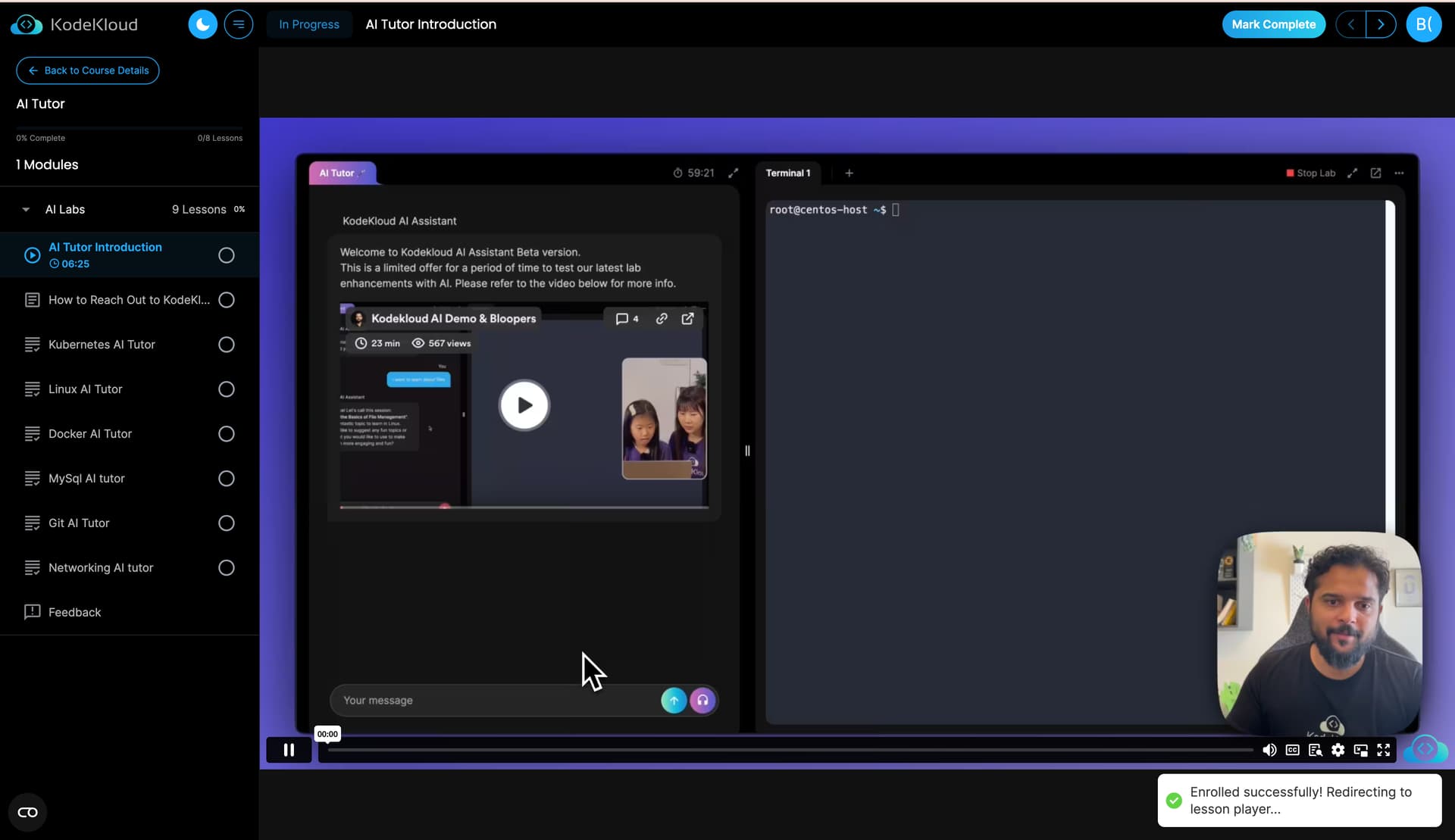Mark AI Tutor Introduction lesson complete circle

point(226,255)
